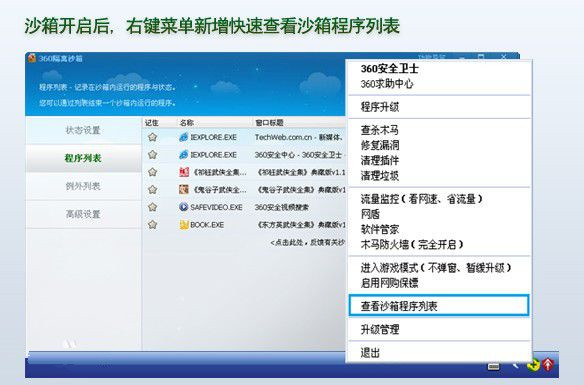Select 网盾 menu item
This screenshot has height=385, width=584.
click(370, 214)
